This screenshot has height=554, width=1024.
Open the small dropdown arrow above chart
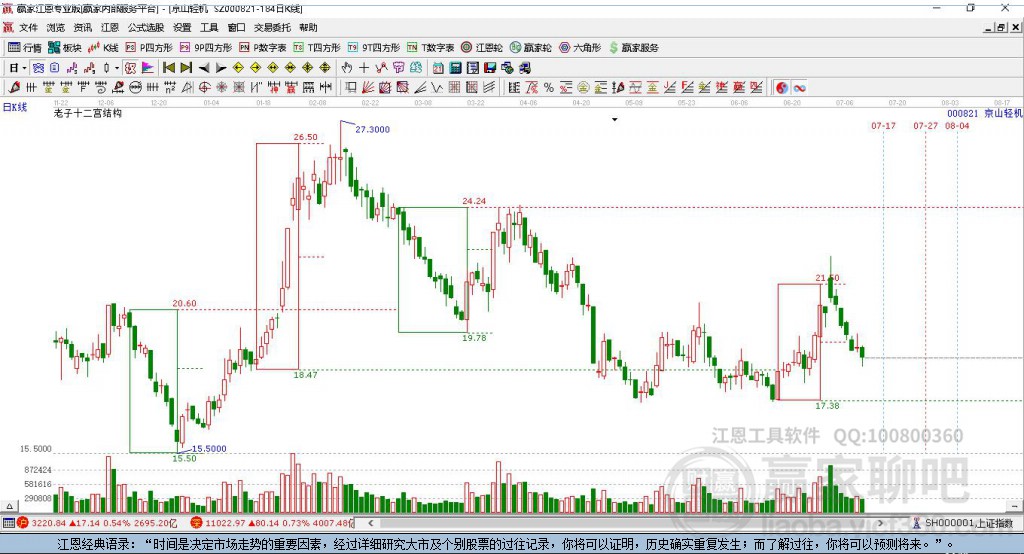pos(615,120)
